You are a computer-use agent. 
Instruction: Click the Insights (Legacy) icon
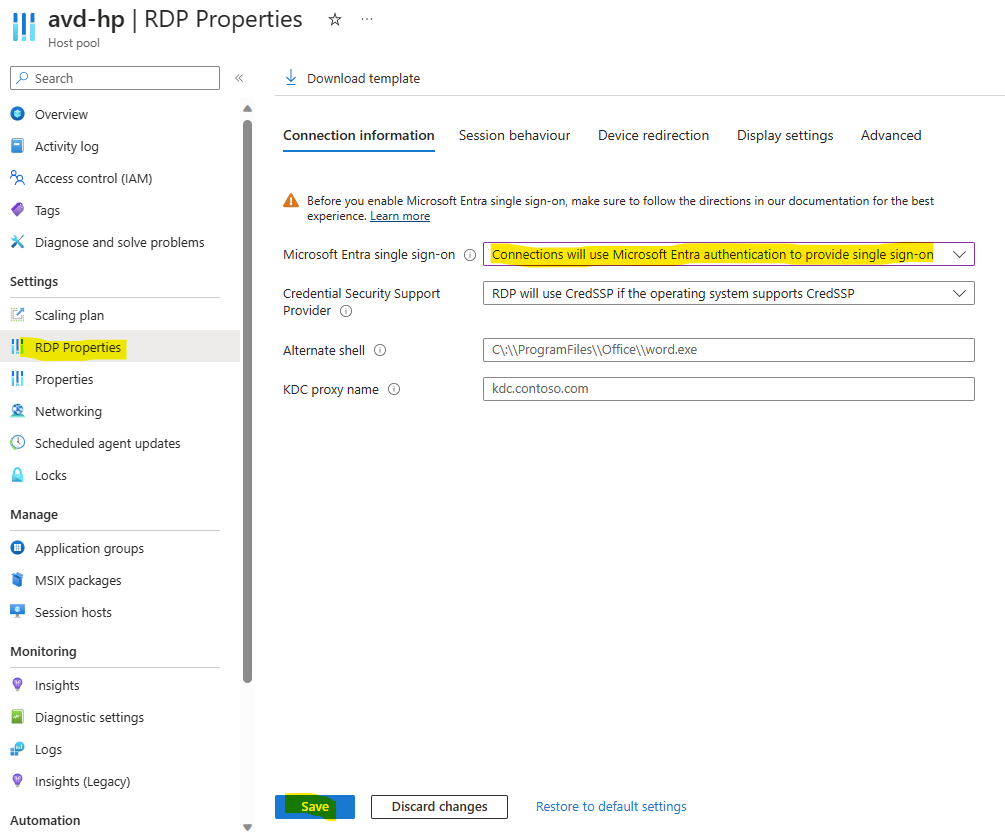18,780
